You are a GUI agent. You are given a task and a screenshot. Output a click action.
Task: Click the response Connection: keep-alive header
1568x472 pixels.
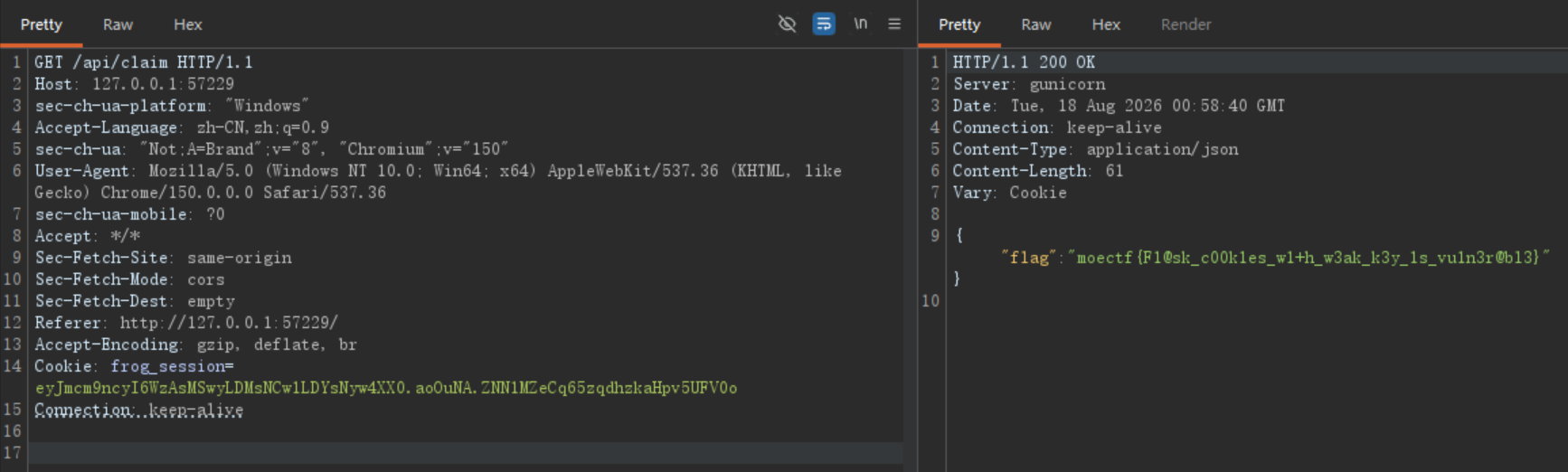tap(1057, 127)
